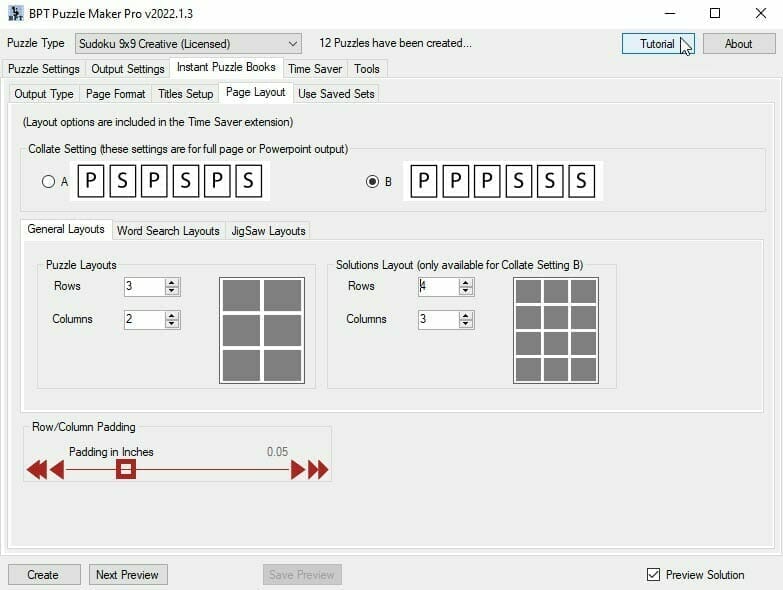Click the Save Preview button
This screenshot has width=783, height=590.
[x=302, y=575]
